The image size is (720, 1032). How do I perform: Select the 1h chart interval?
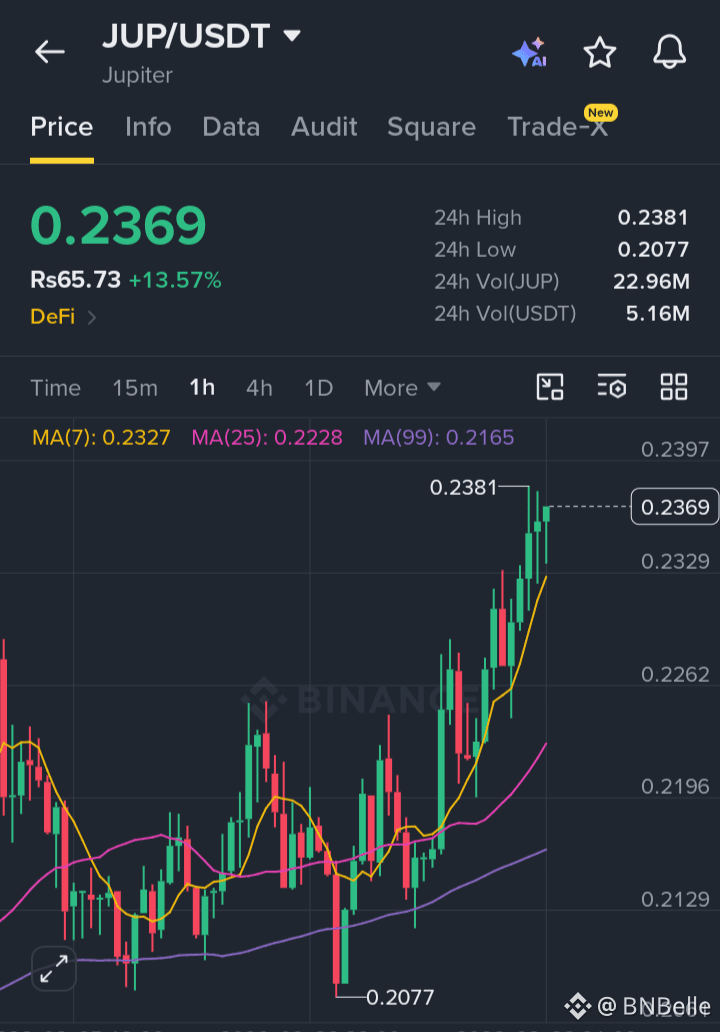click(x=202, y=388)
